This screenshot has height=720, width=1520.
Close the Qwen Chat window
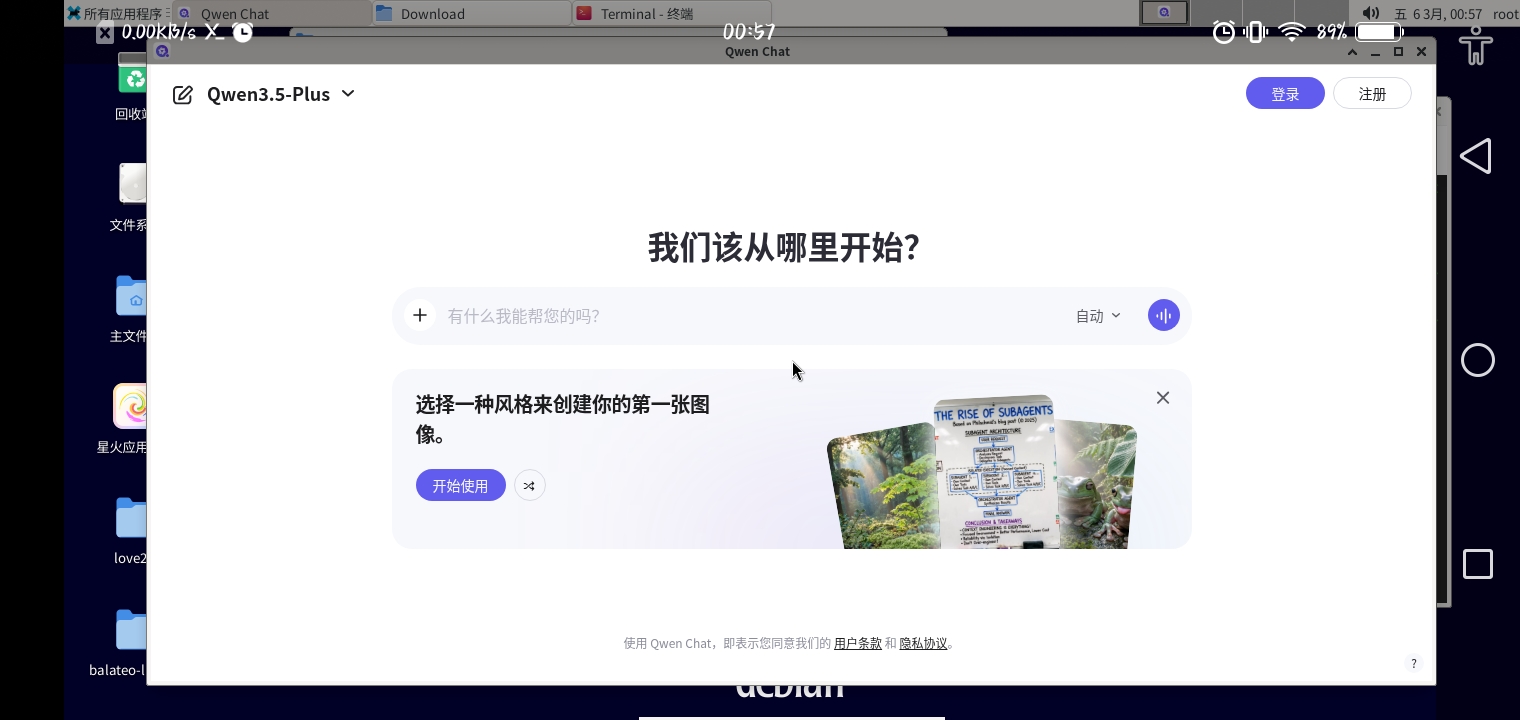(1421, 52)
